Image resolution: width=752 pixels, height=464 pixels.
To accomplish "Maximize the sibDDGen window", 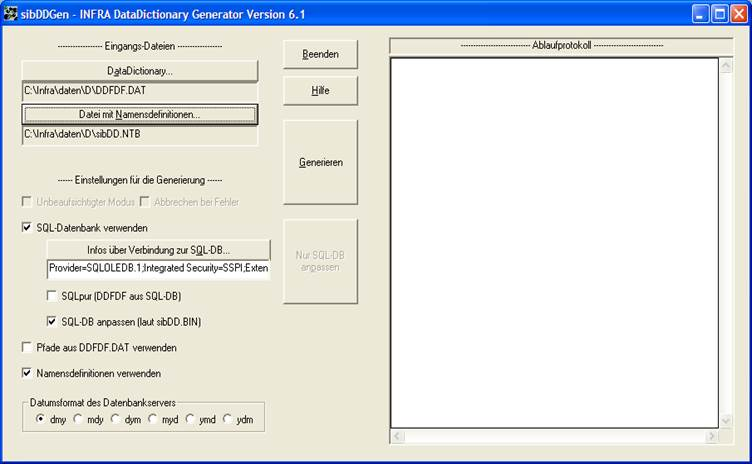I will [719, 15].
